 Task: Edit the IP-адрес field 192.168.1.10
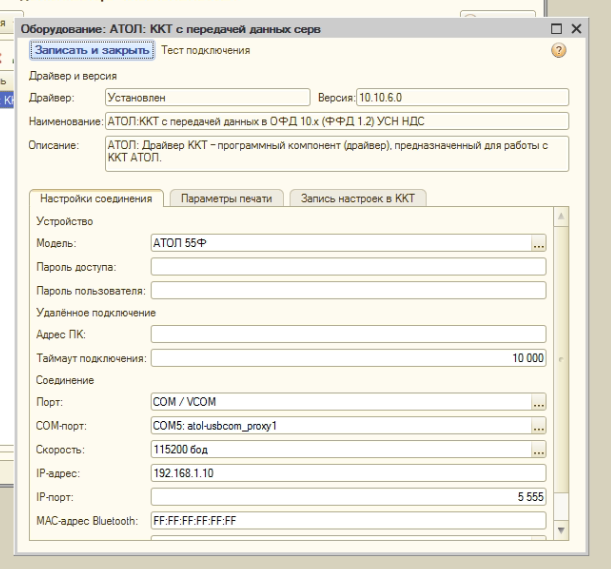348,474
